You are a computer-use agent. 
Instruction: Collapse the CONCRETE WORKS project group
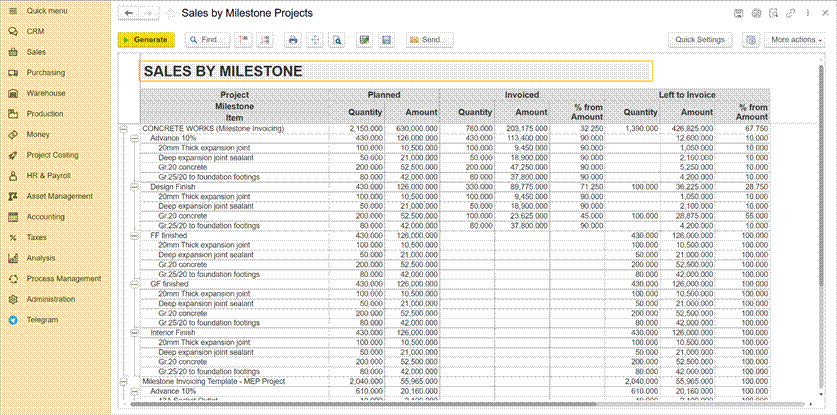(x=124, y=129)
